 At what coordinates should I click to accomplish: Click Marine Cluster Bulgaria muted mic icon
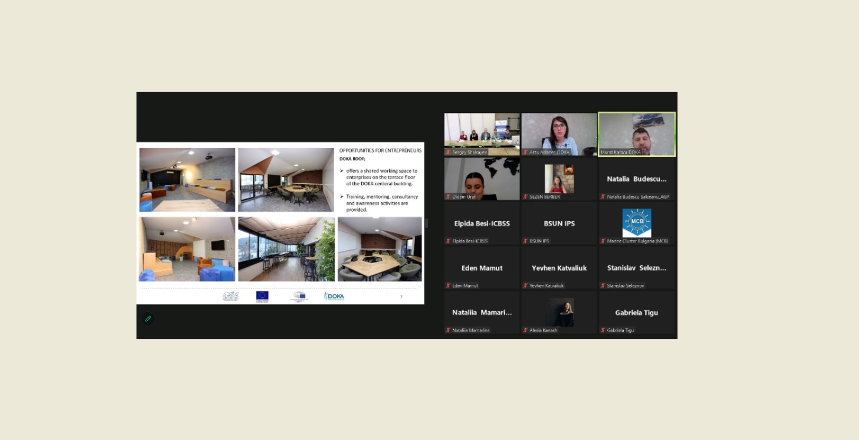point(603,241)
